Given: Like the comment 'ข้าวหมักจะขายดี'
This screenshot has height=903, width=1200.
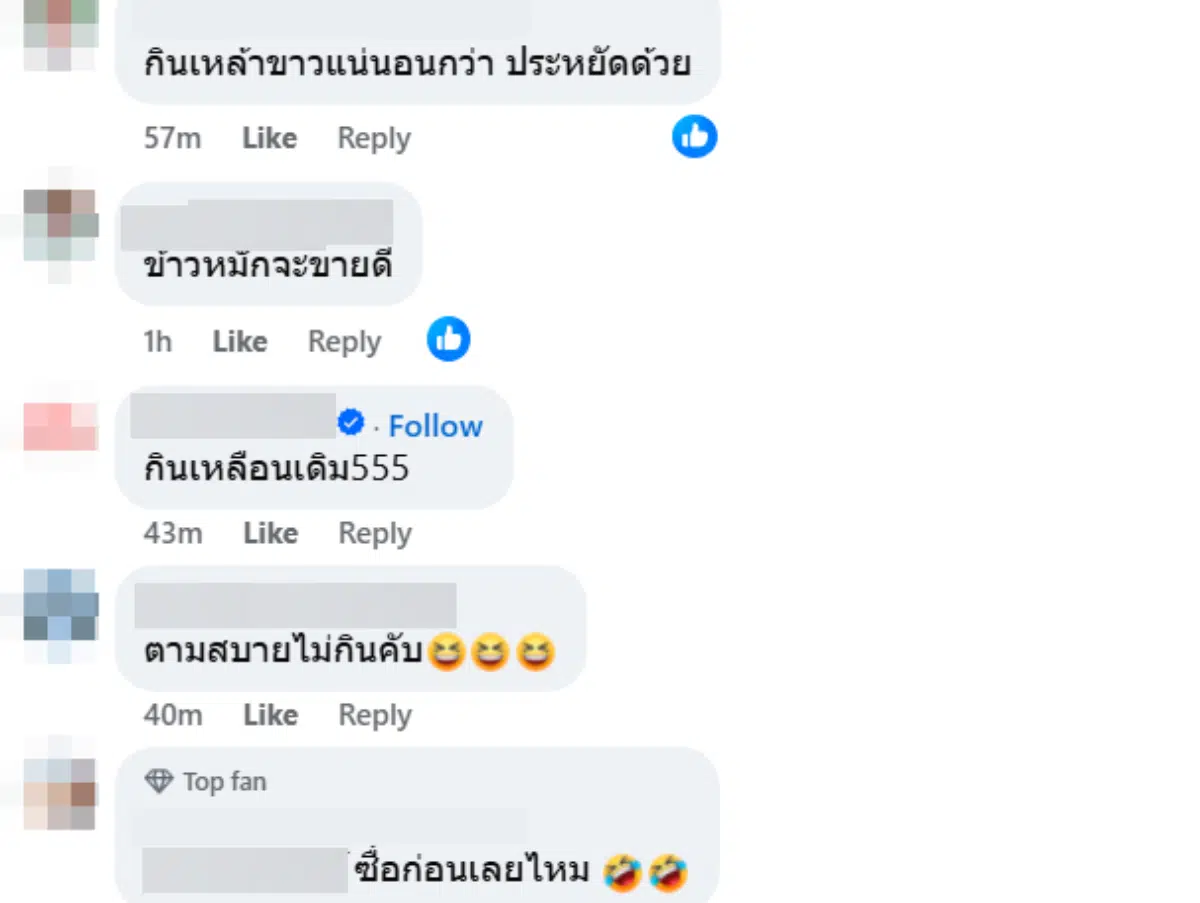Looking at the screenshot, I should click(239, 341).
